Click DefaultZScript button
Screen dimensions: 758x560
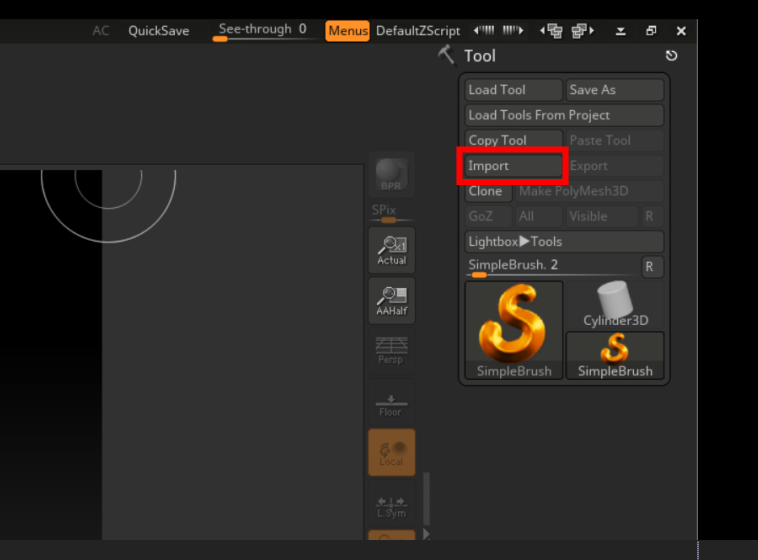(x=418, y=31)
